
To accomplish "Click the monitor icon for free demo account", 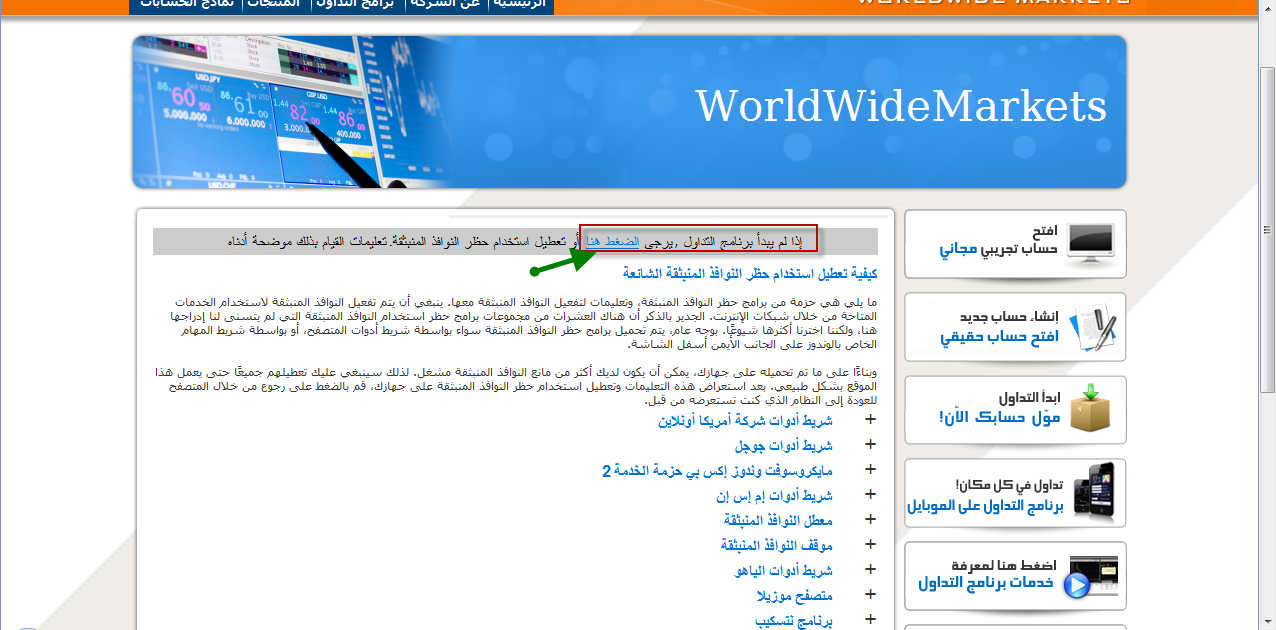I will pos(1089,243).
